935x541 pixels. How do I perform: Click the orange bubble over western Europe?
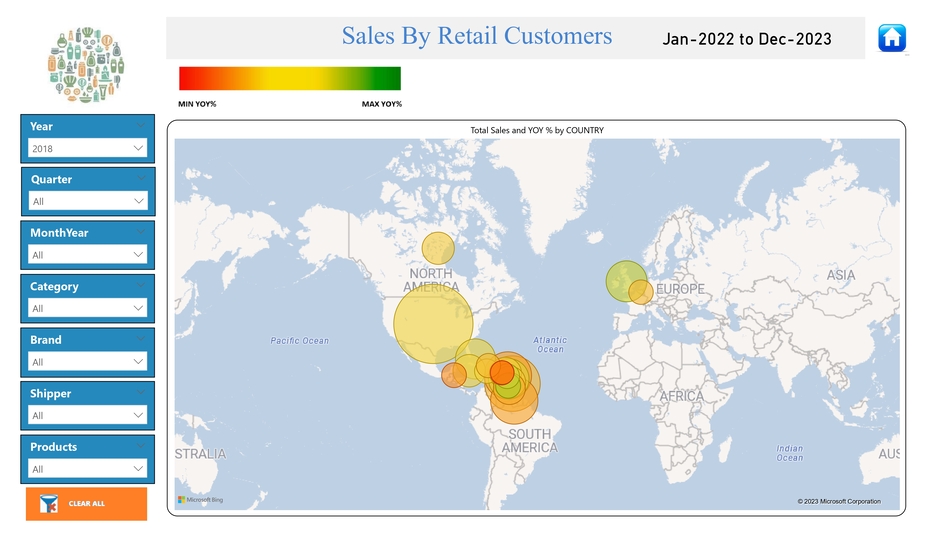(643, 293)
